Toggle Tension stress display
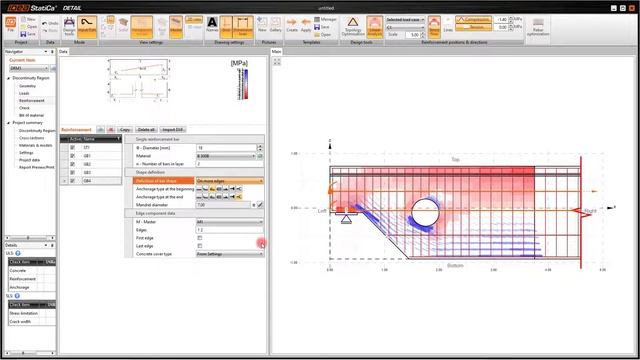 (473, 27)
